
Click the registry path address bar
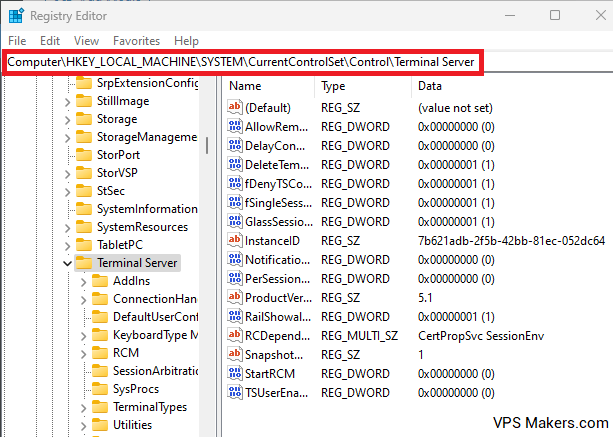click(242, 62)
